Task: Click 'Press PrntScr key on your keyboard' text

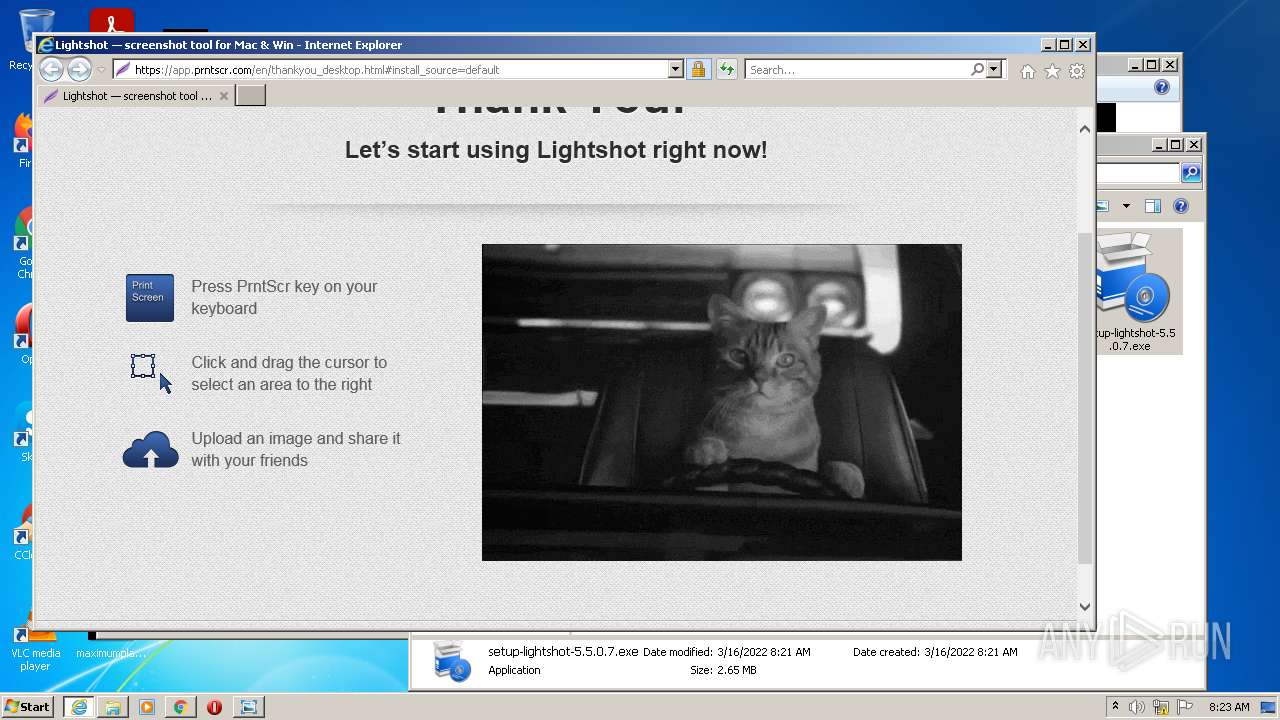Action: click(x=284, y=297)
